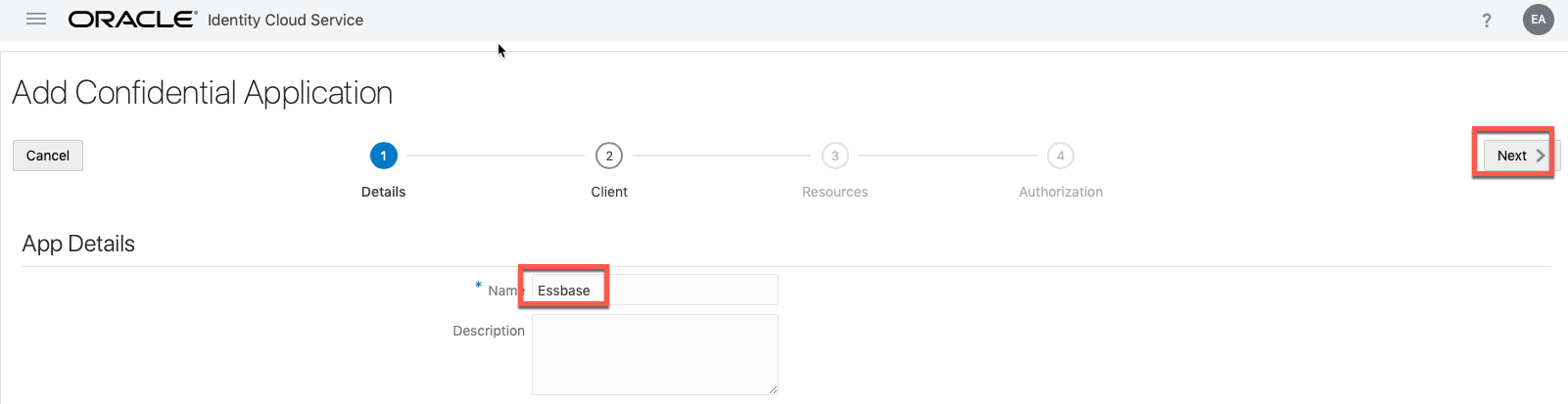The image size is (1568, 404).
Task: Open the Resources step label
Action: (x=834, y=192)
